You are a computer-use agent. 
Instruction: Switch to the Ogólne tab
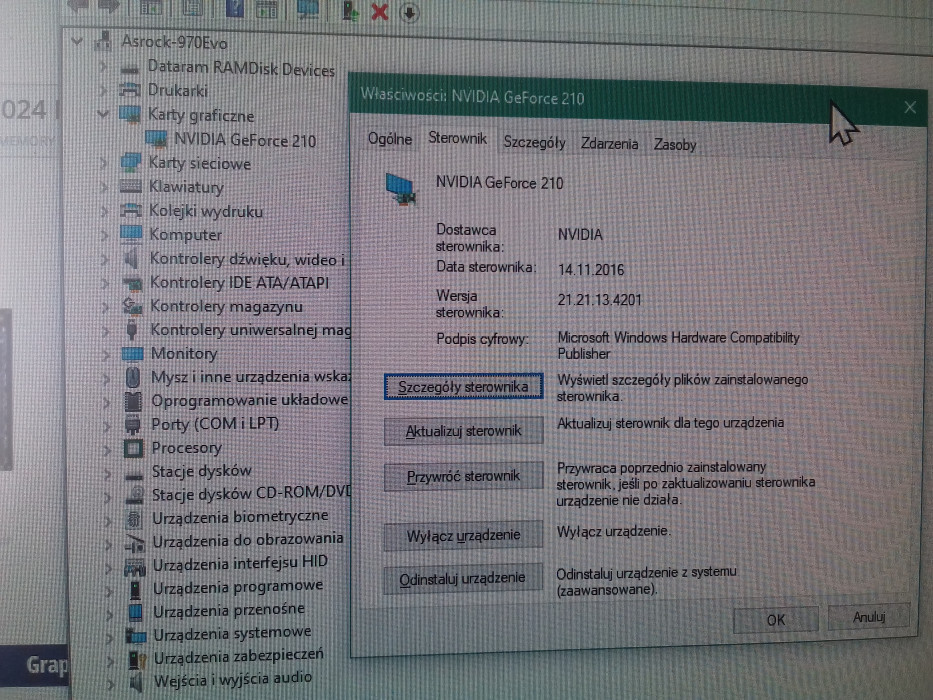390,139
